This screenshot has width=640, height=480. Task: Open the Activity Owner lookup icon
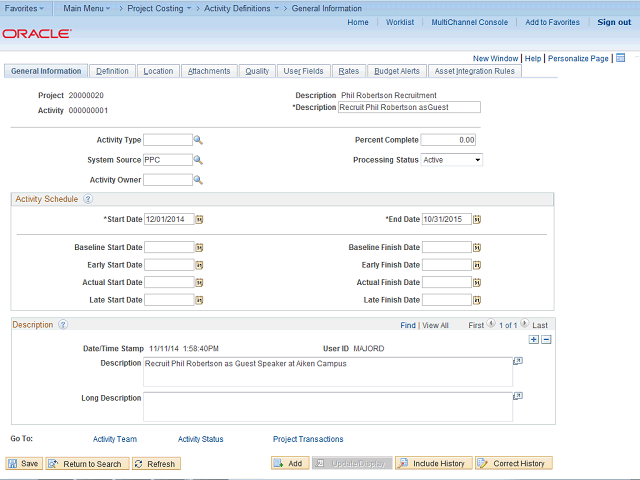coord(198,180)
